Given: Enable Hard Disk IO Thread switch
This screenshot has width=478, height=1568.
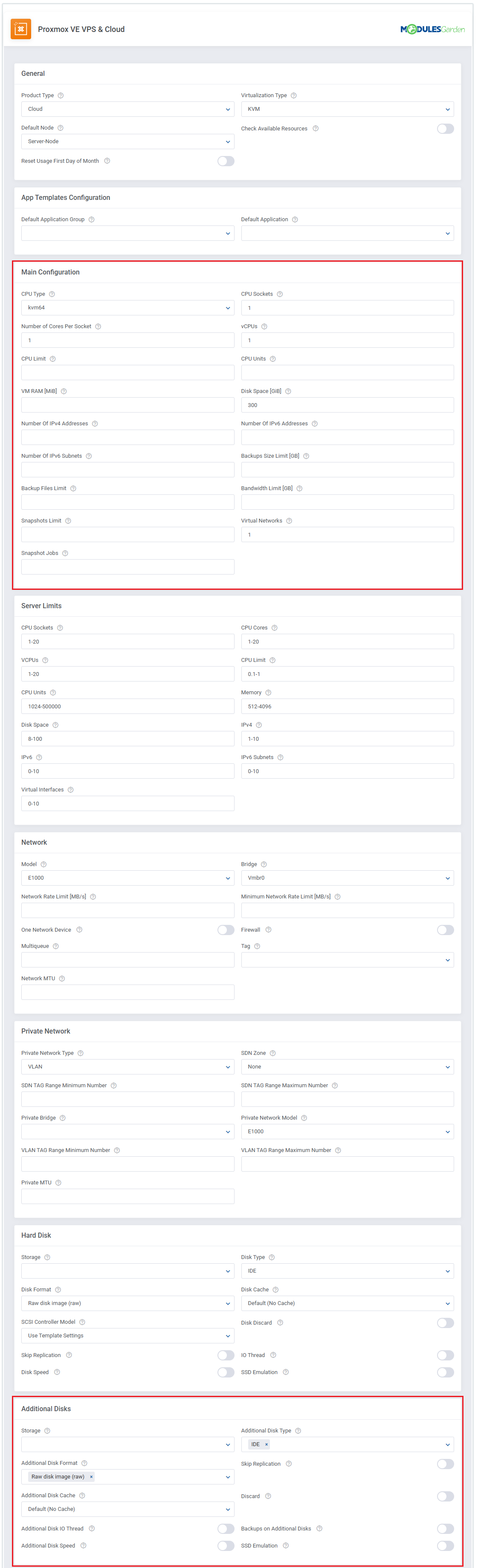Looking at the screenshot, I should pos(445,1355).
